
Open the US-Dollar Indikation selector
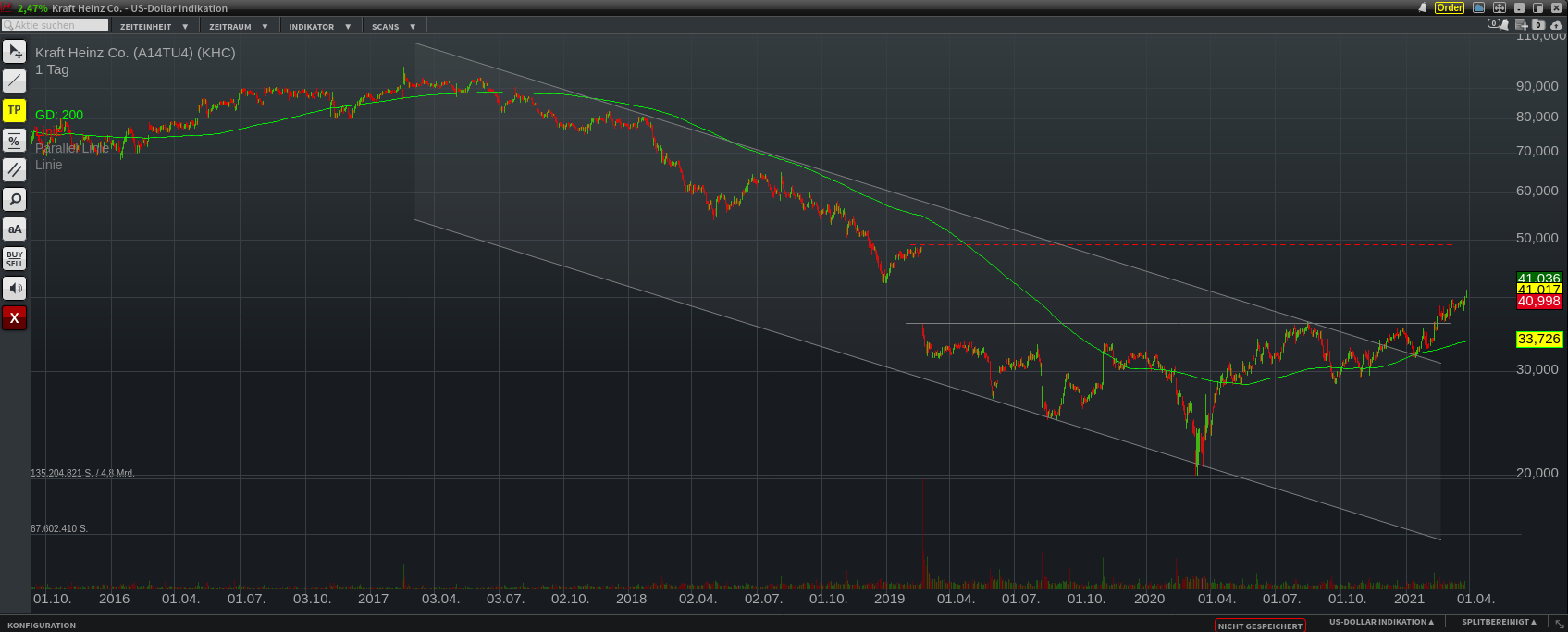tap(1381, 623)
